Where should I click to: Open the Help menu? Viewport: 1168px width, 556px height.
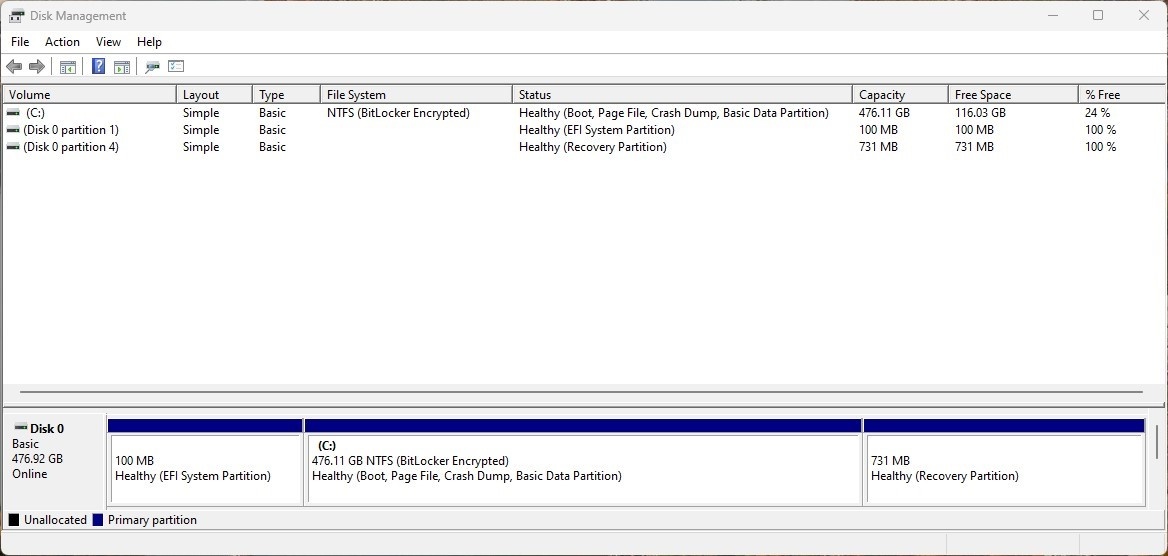click(149, 42)
